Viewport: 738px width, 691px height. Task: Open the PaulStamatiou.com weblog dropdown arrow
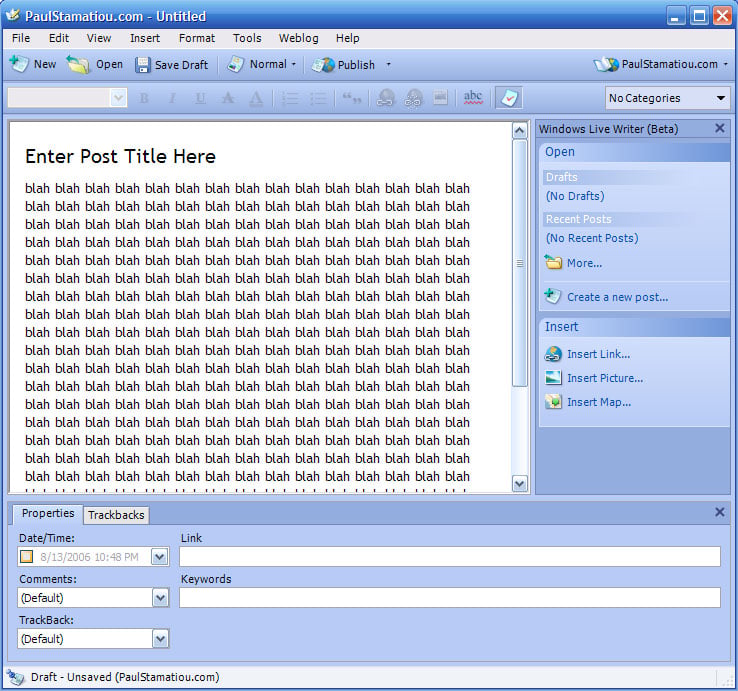(x=725, y=64)
